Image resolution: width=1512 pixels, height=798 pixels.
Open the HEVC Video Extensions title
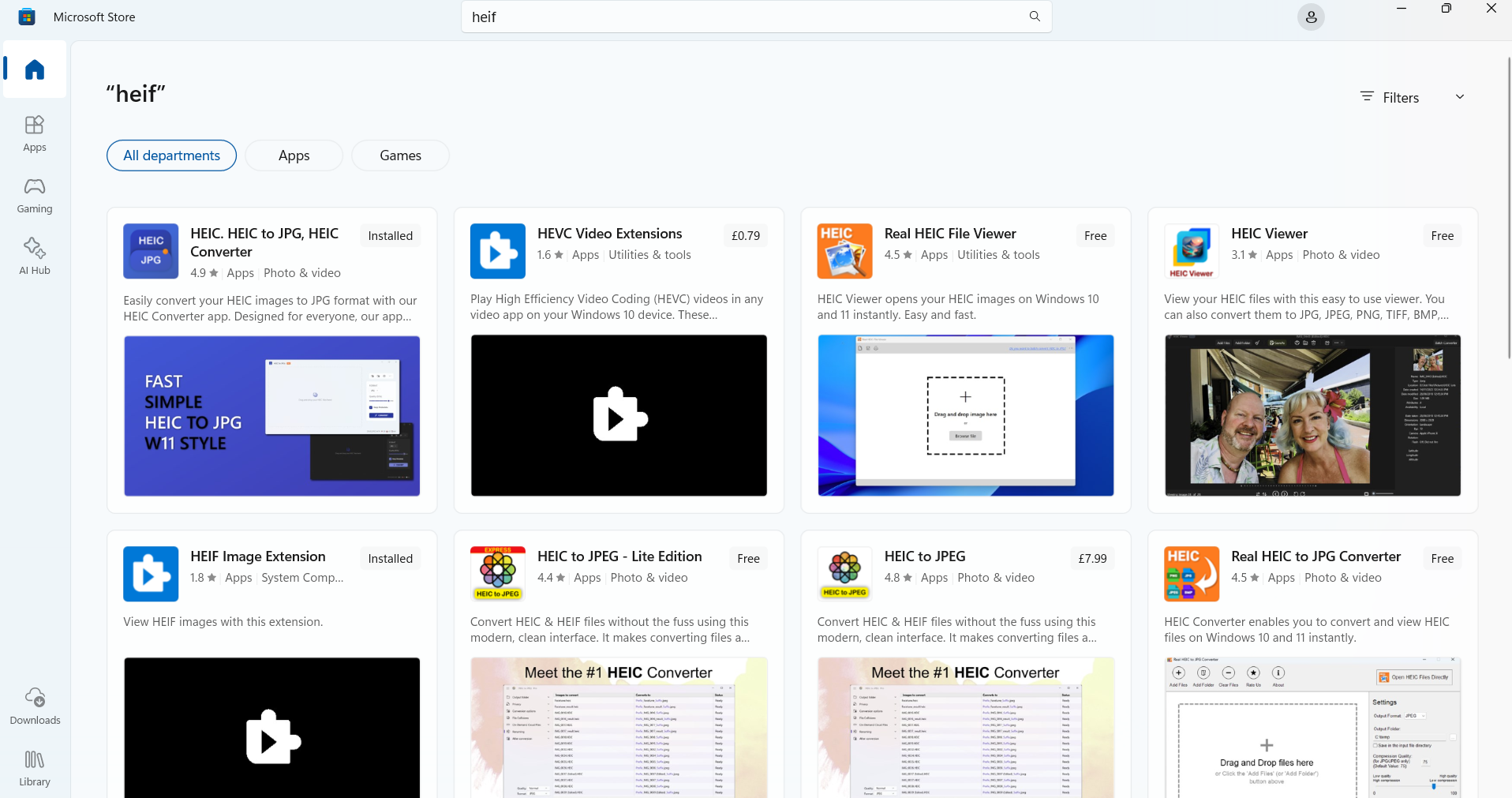pos(609,234)
